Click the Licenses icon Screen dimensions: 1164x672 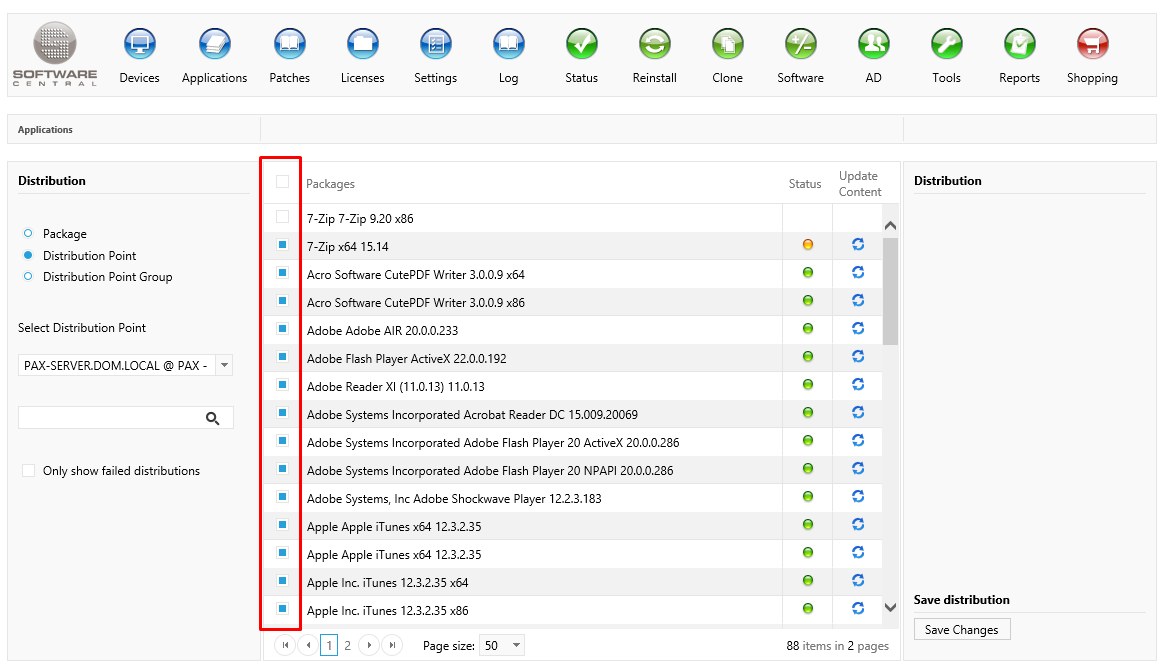(362, 45)
